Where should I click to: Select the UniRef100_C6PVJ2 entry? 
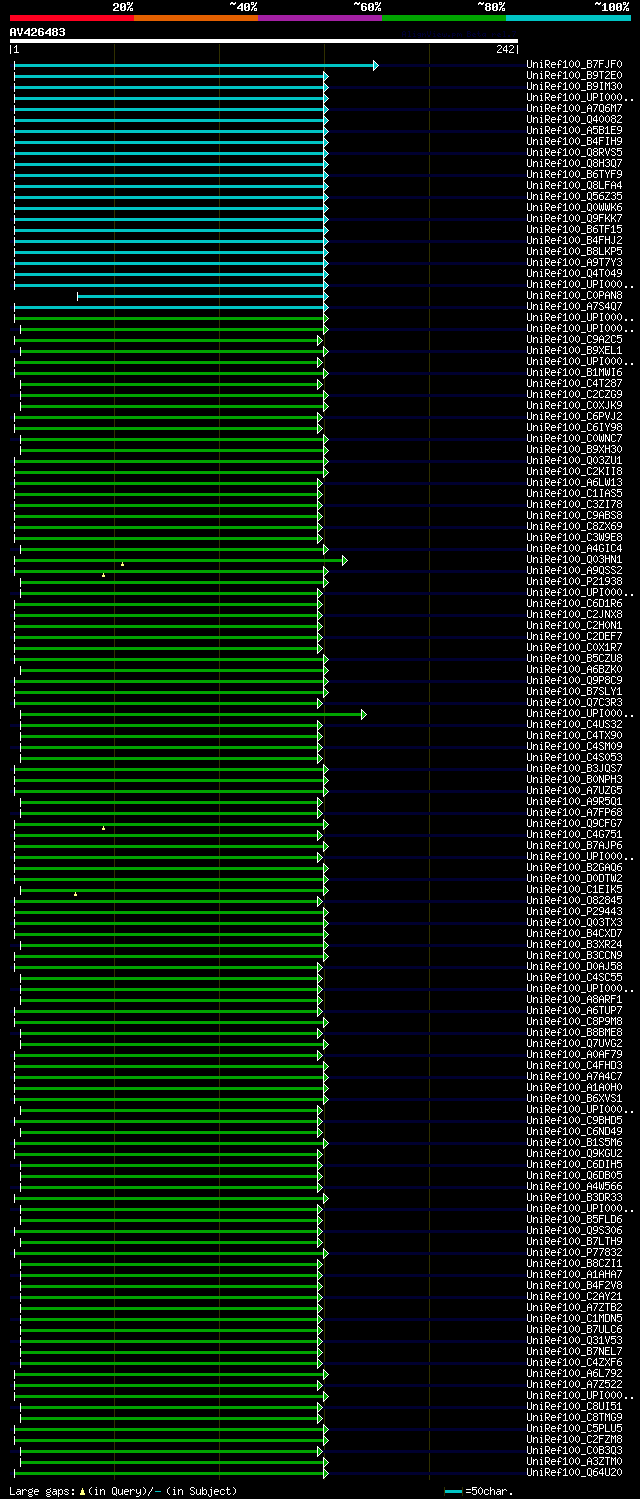pos(574,417)
